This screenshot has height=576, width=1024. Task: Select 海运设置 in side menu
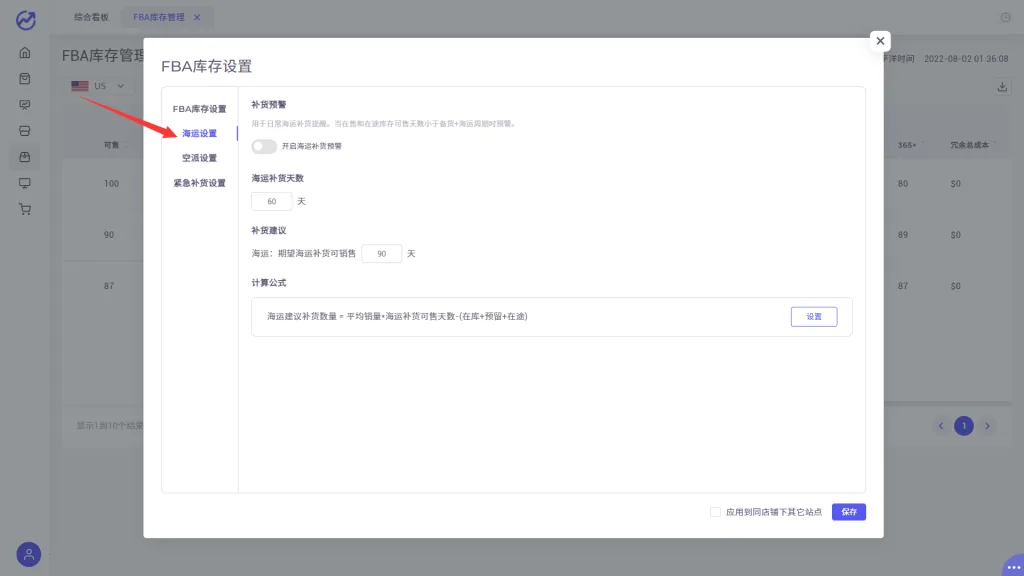coord(199,133)
